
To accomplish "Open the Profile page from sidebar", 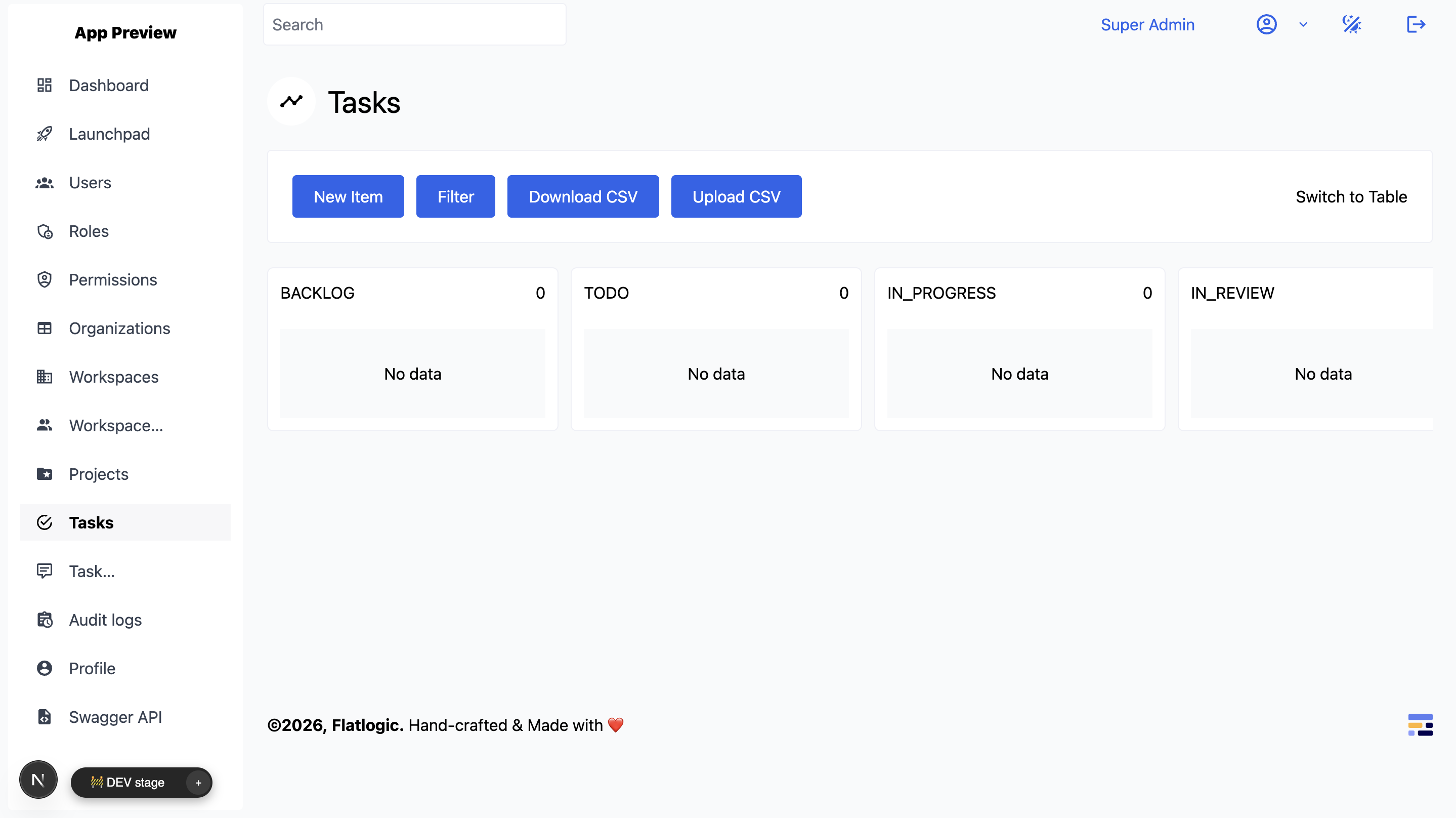I will coord(92,668).
